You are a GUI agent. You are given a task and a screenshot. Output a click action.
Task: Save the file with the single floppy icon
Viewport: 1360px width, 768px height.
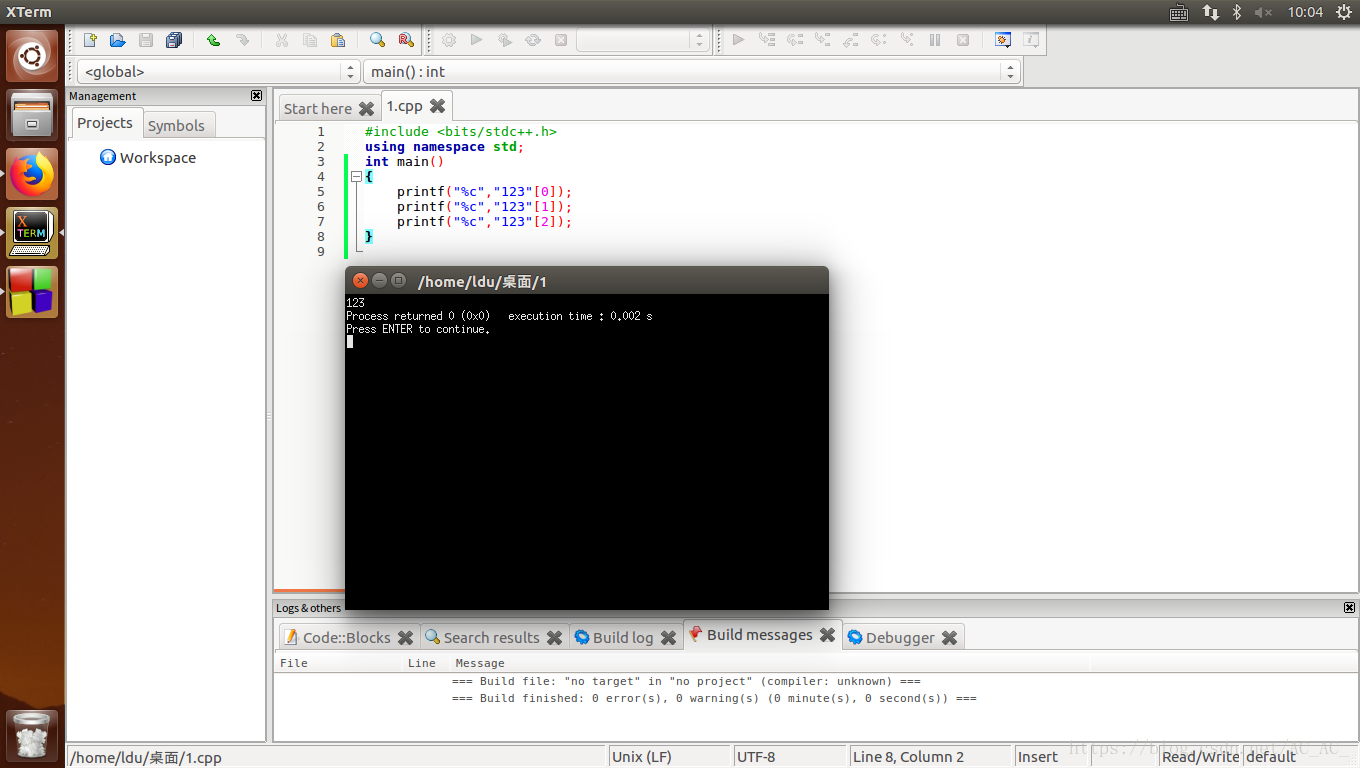click(x=146, y=40)
